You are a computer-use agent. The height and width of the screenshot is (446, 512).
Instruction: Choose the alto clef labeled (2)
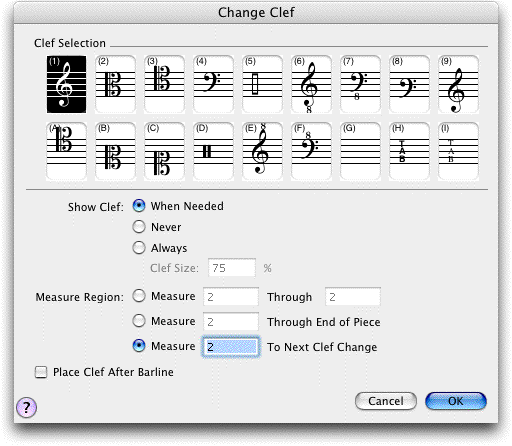[115, 84]
